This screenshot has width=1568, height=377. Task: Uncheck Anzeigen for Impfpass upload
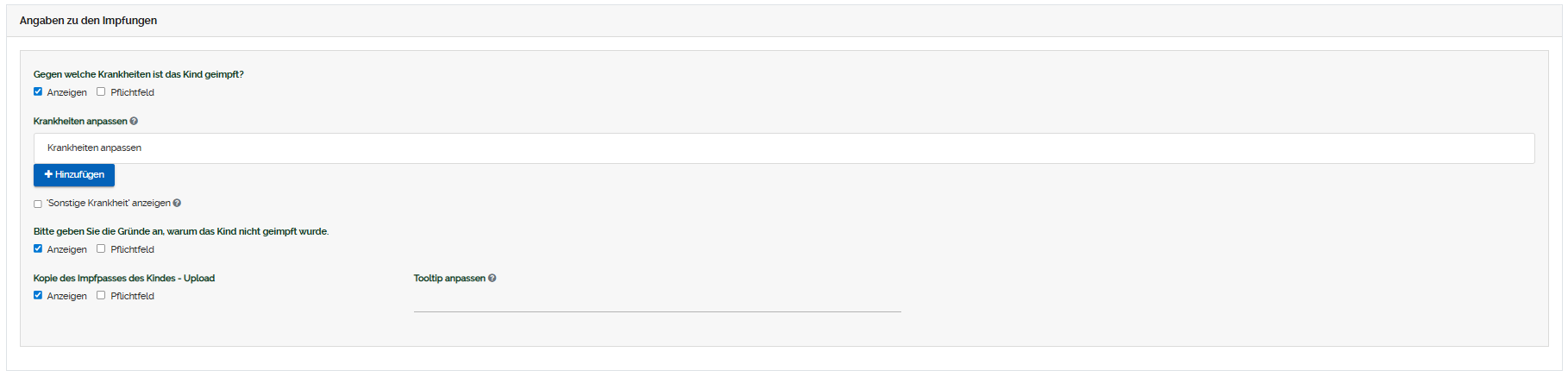pyautogui.click(x=38, y=295)
